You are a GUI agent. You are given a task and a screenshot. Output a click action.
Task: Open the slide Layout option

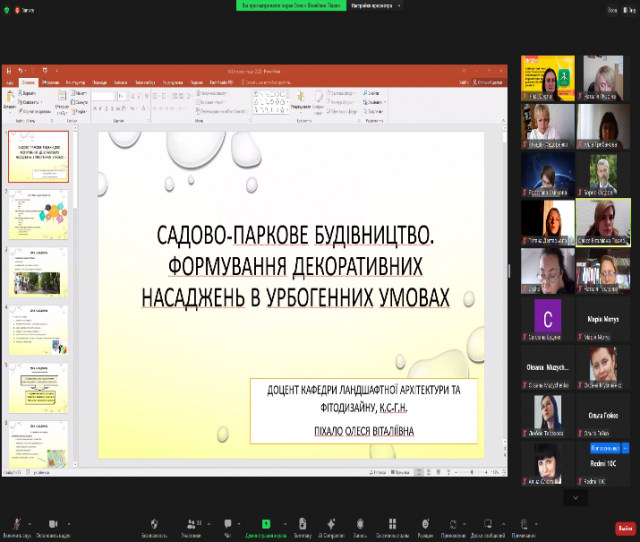[79, 93]
